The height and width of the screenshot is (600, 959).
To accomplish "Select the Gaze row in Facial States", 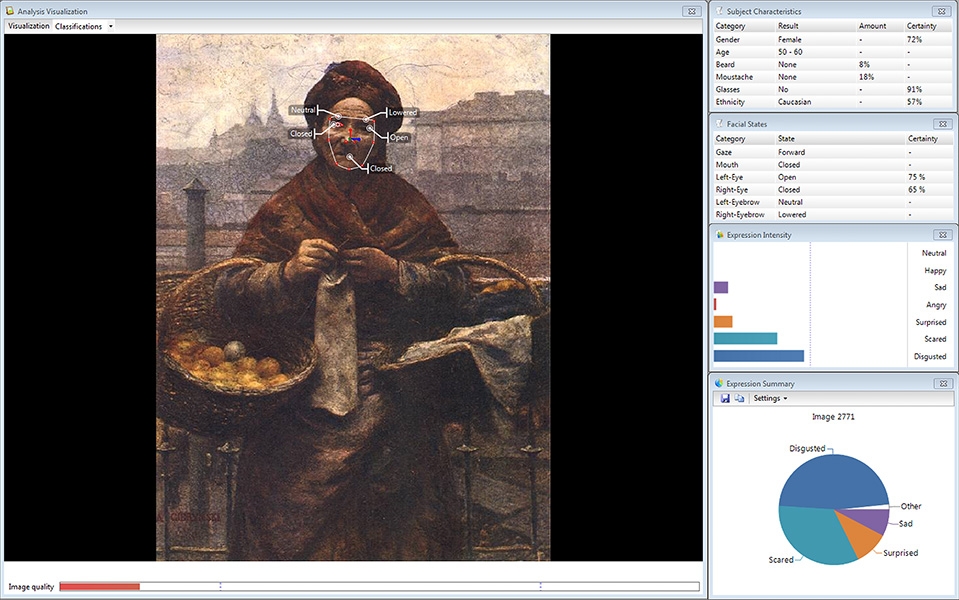I will 833,152.
